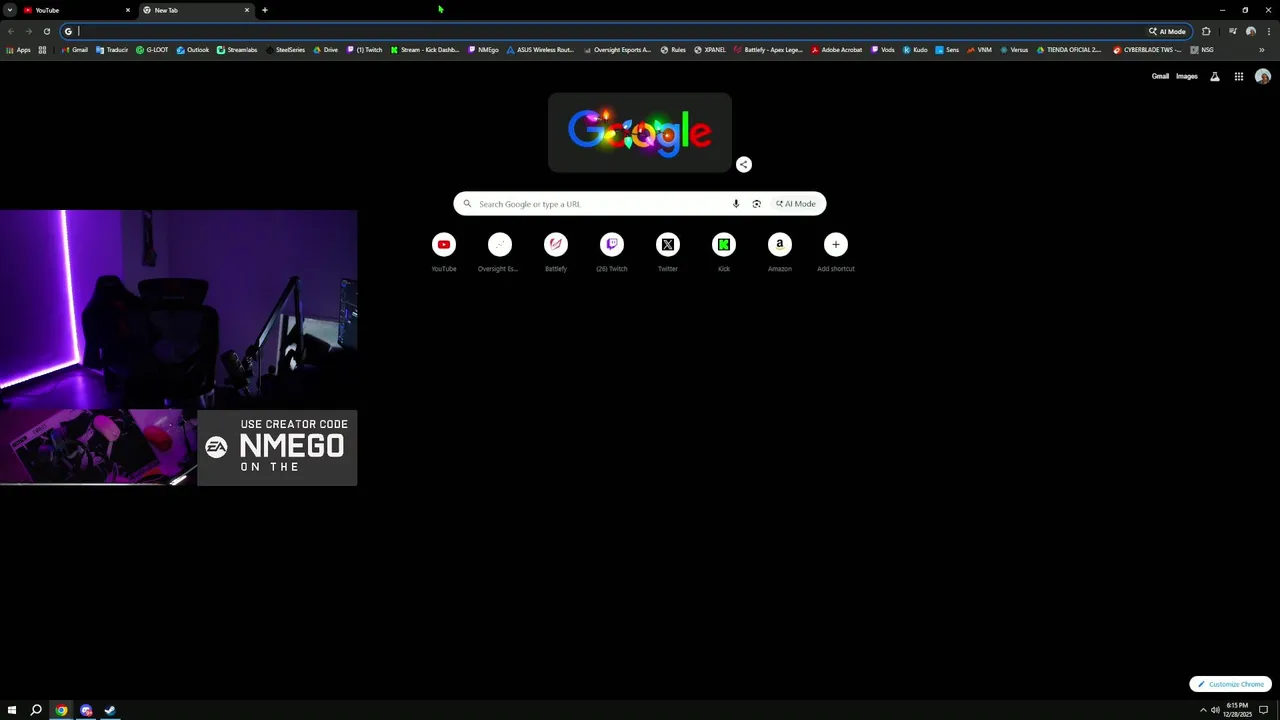Click the Google holiday doodle
The height and width of the screenshot is (720, 1280).
coord(640,132)
